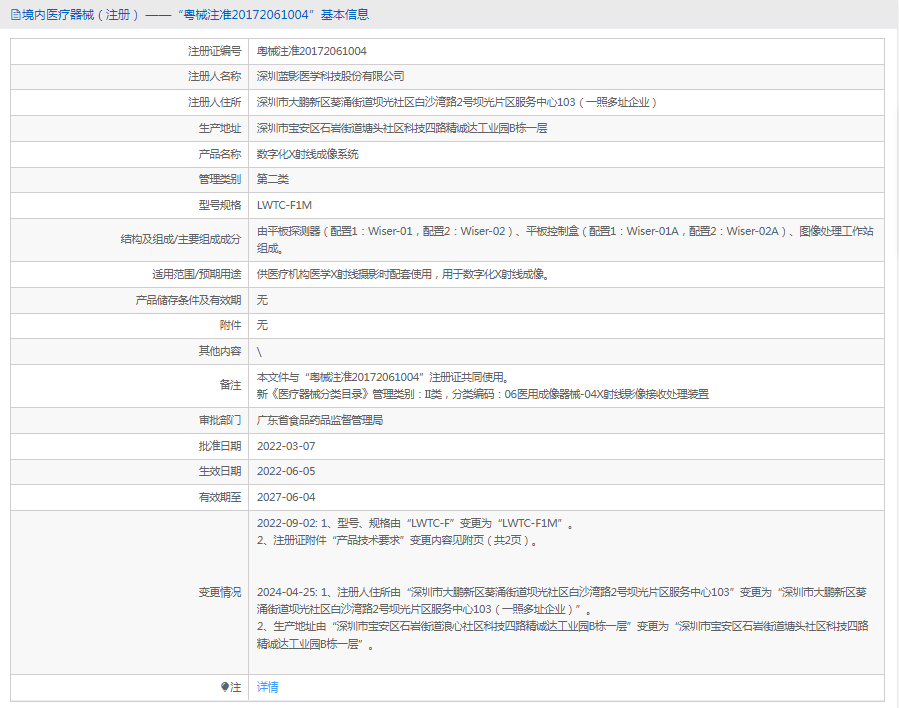Click the page title 境内医疗器械（注册）基本信息
The height and width of the screenshot is (708, 899).
coord(195,15)
